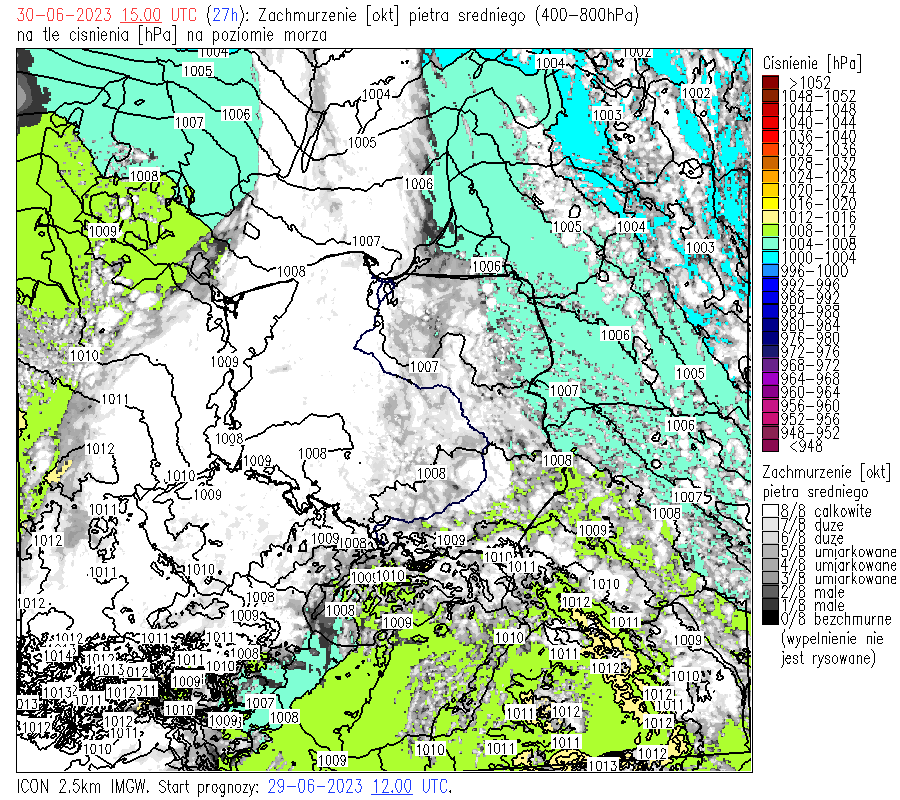This screenshot has width=900, height=800.
Task: Click the Cisnienie [hPa] legend heading
Action: 811,62
